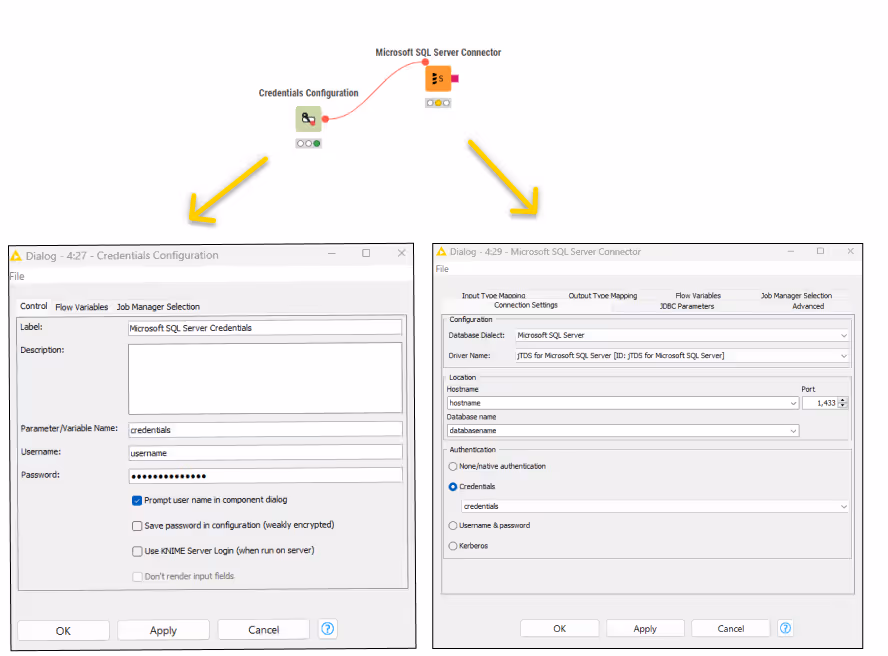Enable Save password in configuration (weakly encrypted)

point(137,525)
